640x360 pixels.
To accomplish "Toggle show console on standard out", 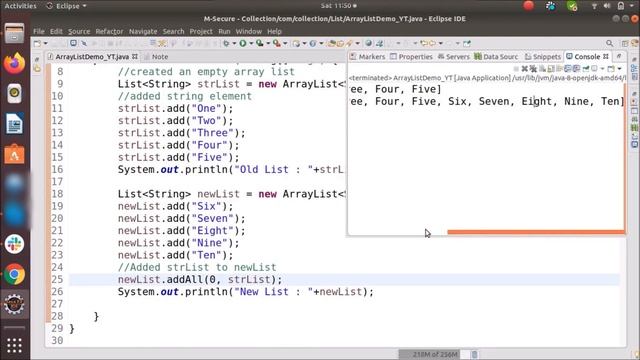I will pos(568,69).
